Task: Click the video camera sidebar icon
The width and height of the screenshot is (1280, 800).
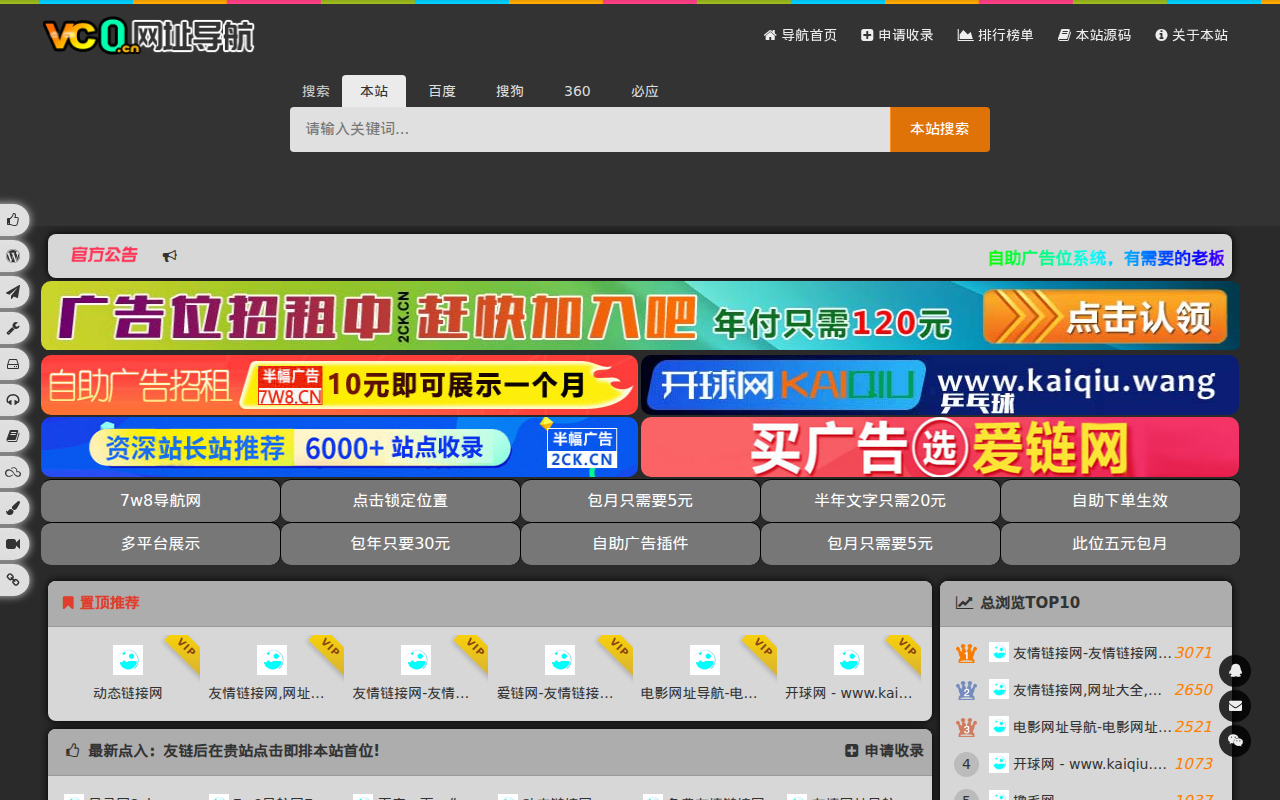Action: (x=13, y=544)
